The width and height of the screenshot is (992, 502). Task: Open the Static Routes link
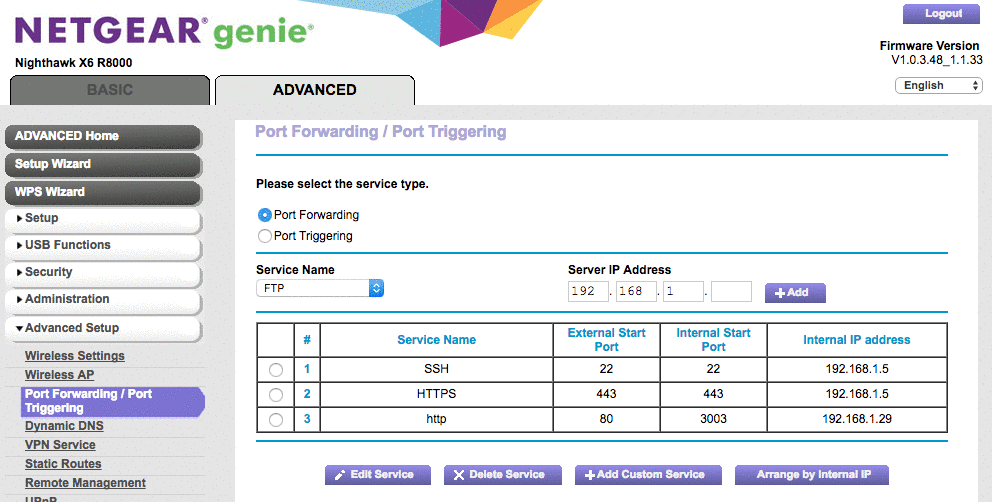[x=63, y=464]
